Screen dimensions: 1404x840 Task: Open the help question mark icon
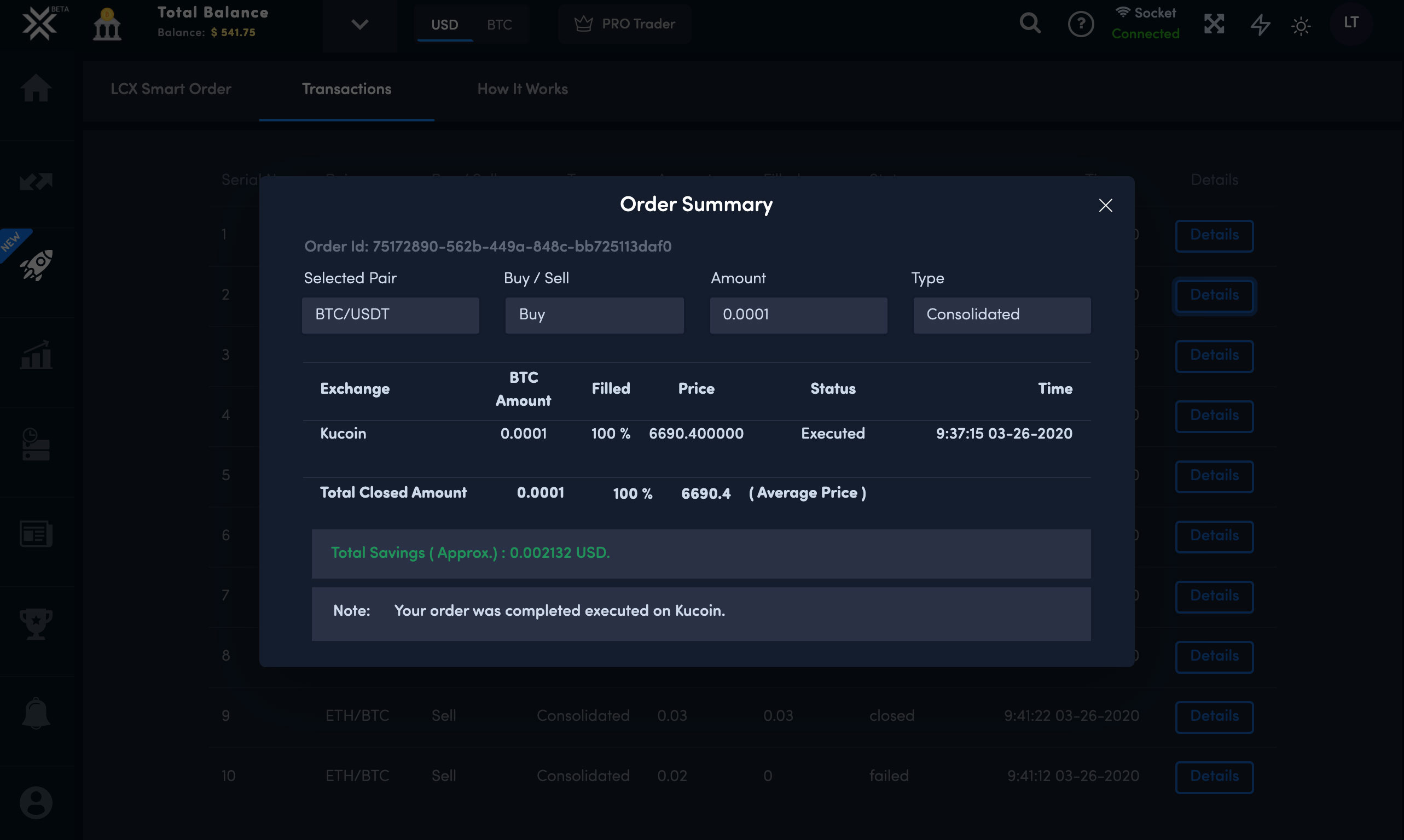[1081, 24]
